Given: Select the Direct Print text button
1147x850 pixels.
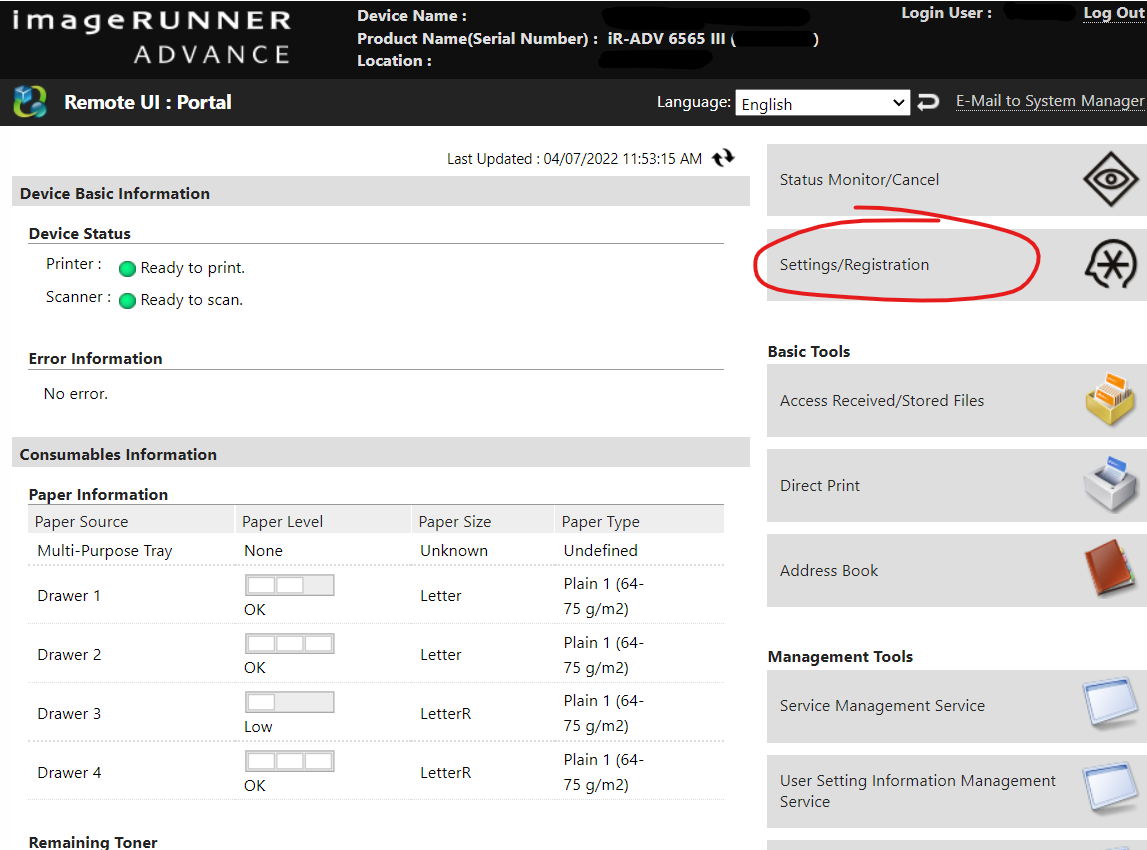Looking at the screenshot, I should 820,486.
